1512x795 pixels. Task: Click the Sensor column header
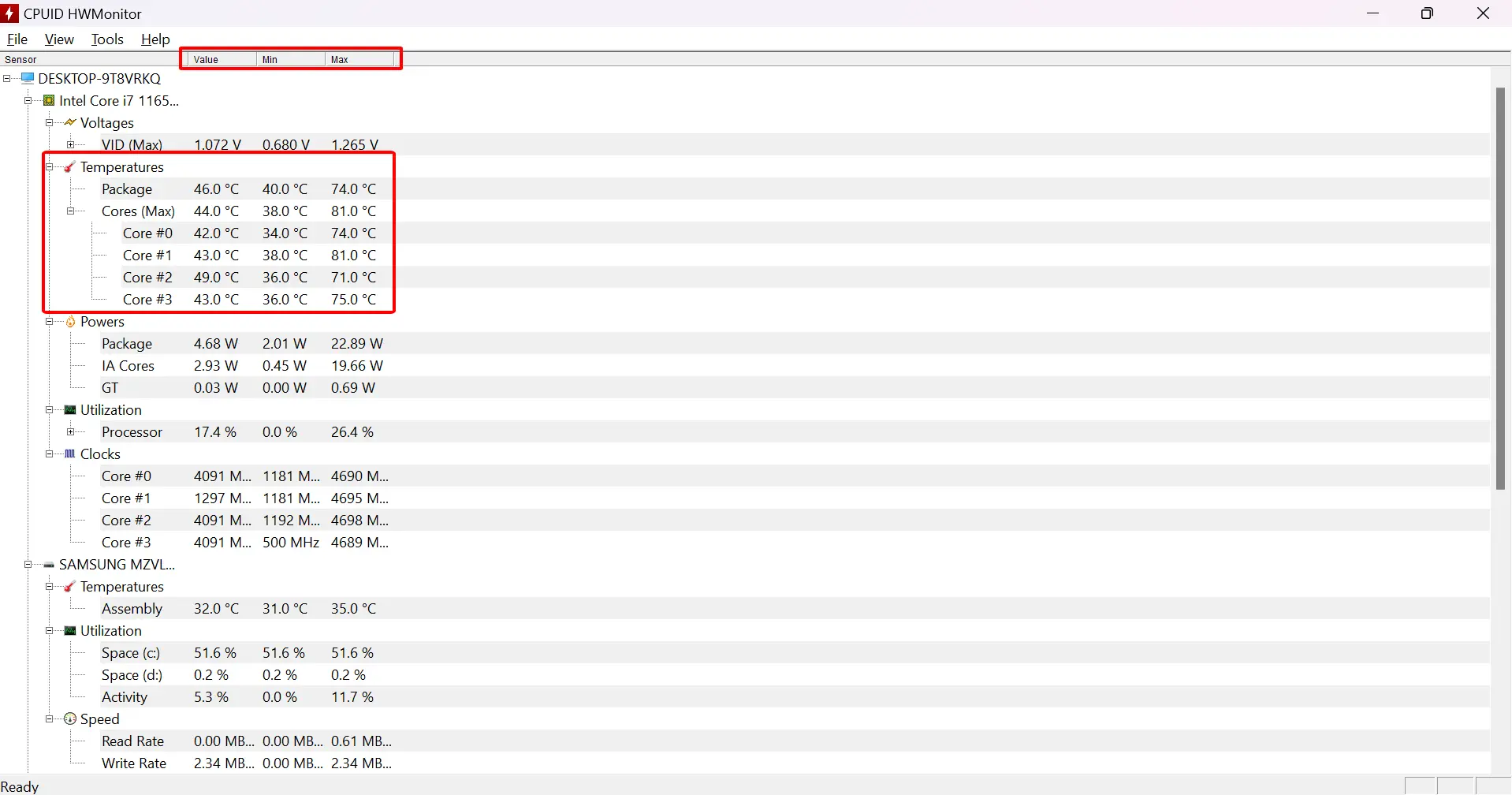pyautogui.click(x=93, y=59)
